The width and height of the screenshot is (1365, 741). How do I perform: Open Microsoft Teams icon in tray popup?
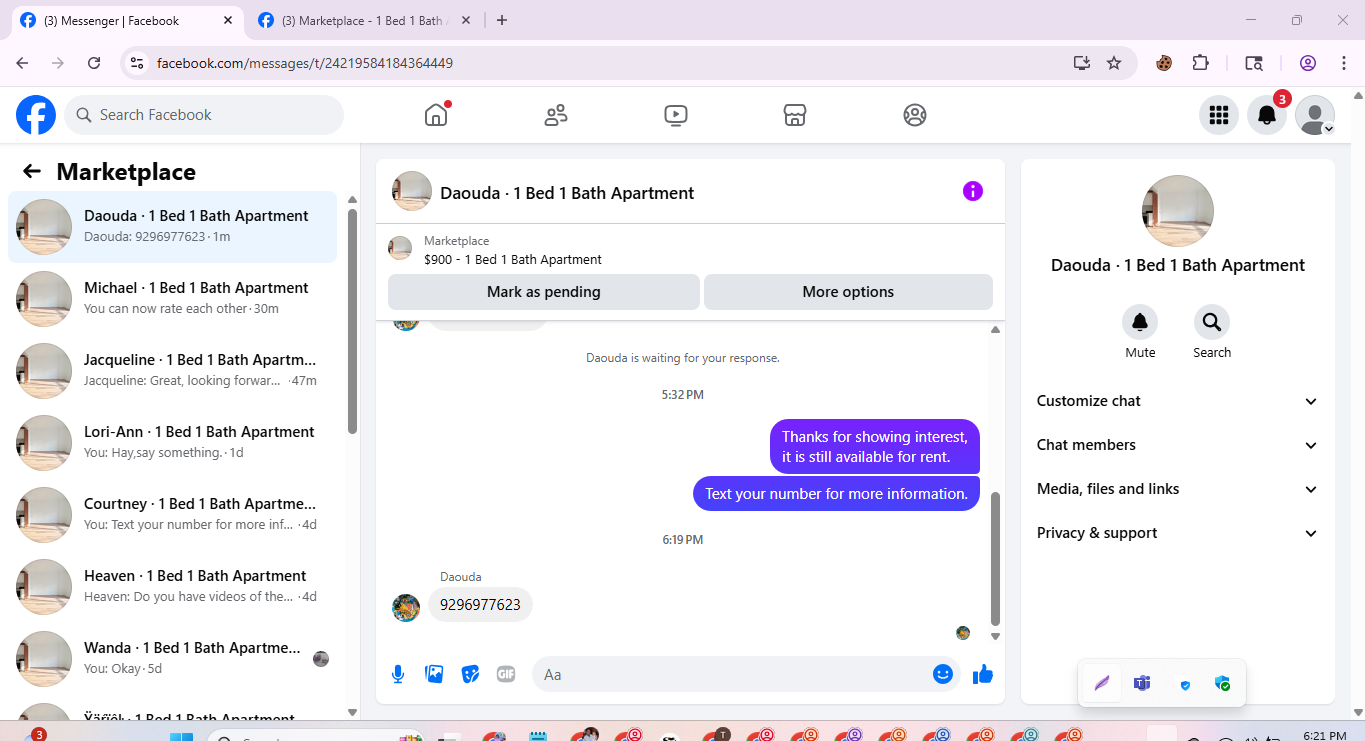pyautogui.click(x=1142, y=684)
